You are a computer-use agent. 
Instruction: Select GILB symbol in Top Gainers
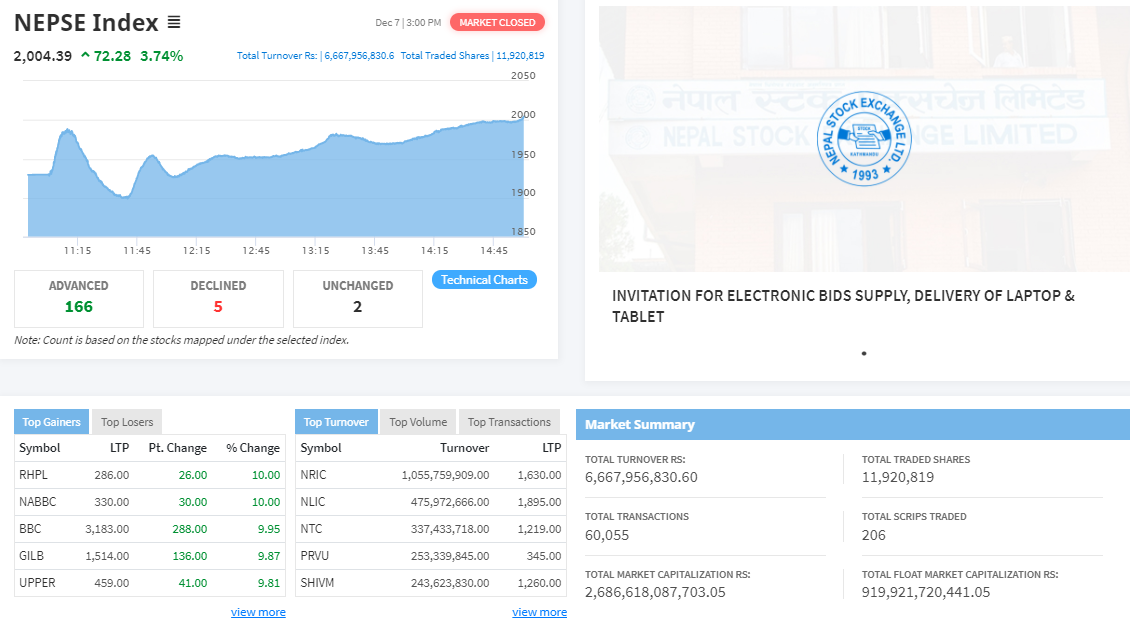pyautogui.click(x=32, y=556)
